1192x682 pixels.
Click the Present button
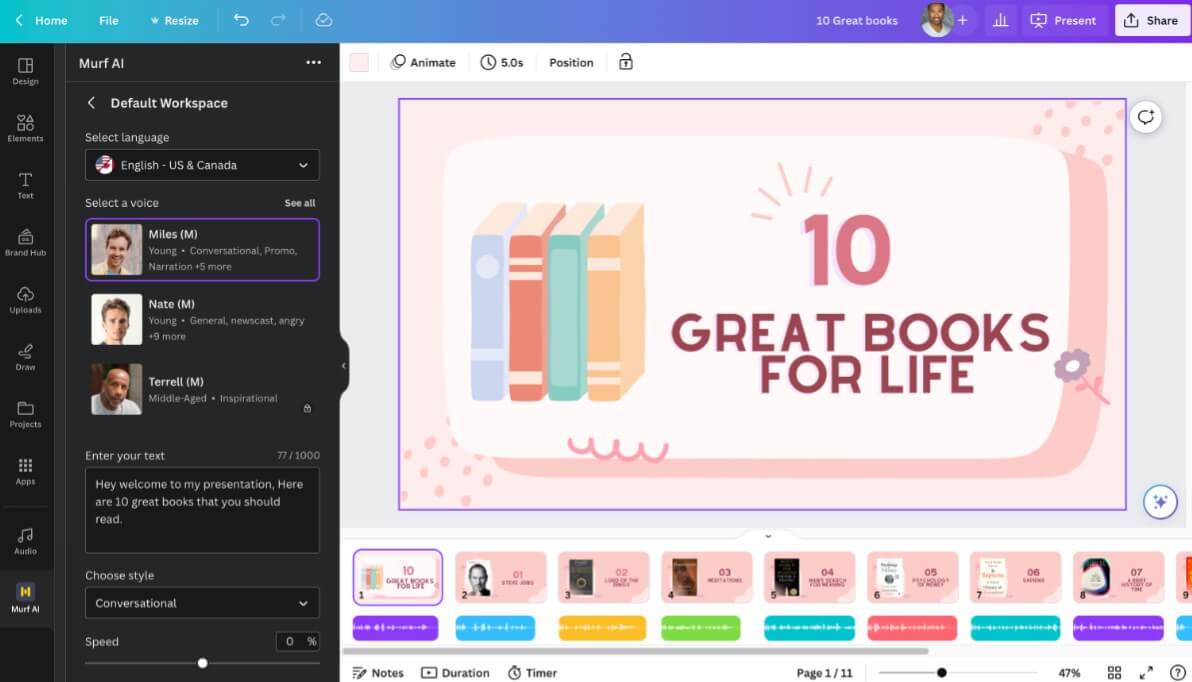[x=1063, y=20]
